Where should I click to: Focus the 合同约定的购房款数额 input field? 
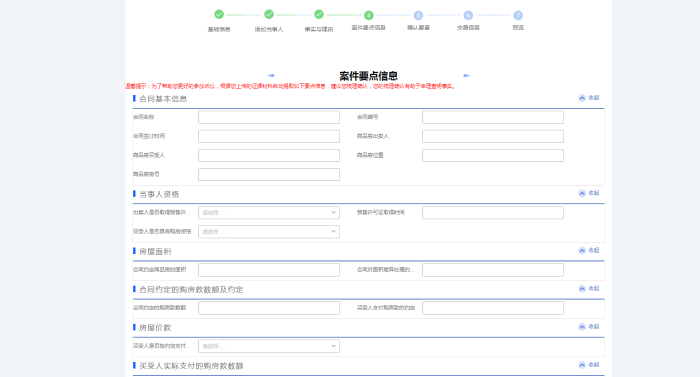point(269,308)
